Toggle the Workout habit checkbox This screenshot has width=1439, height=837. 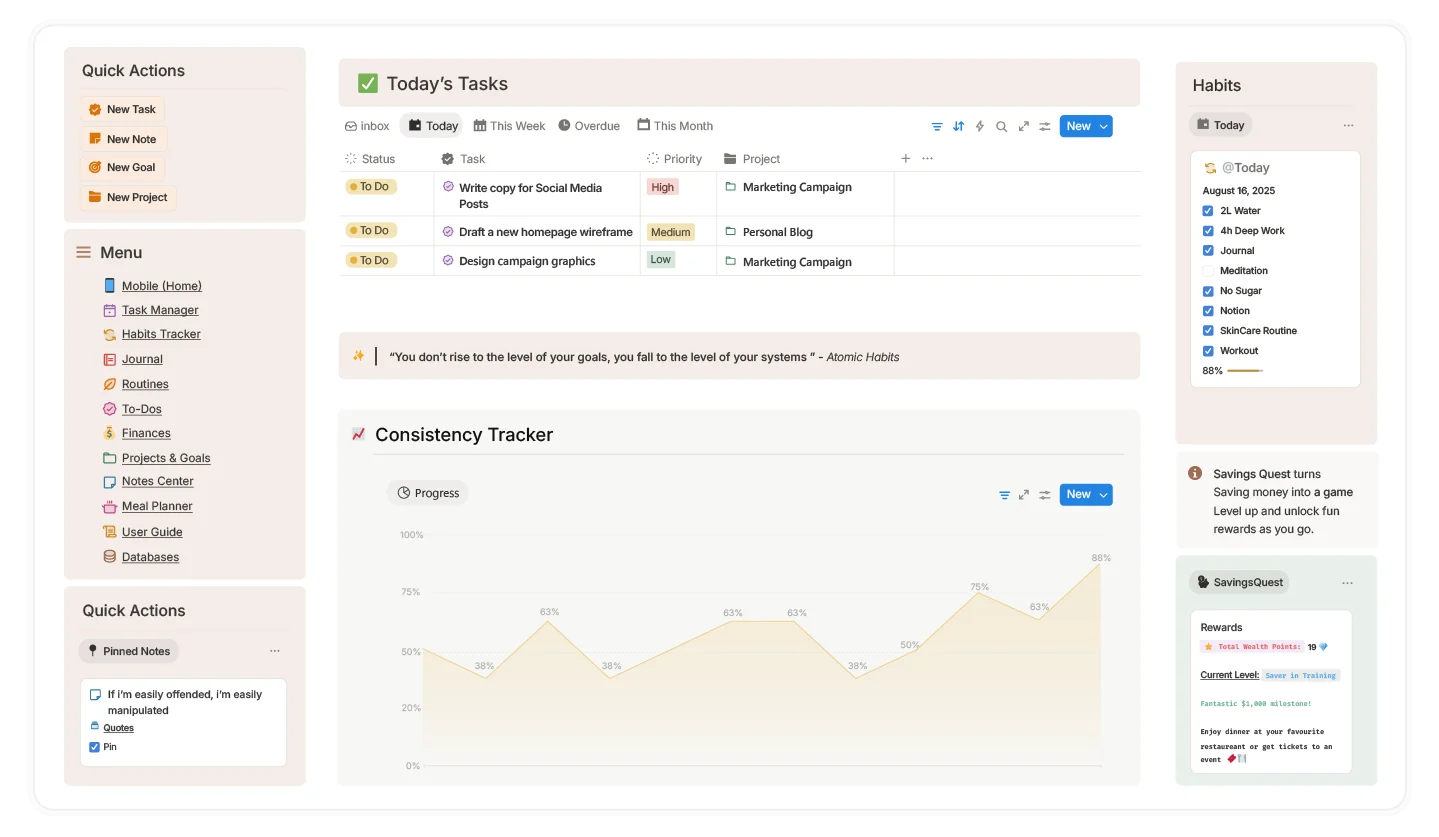coord(1208,351)
